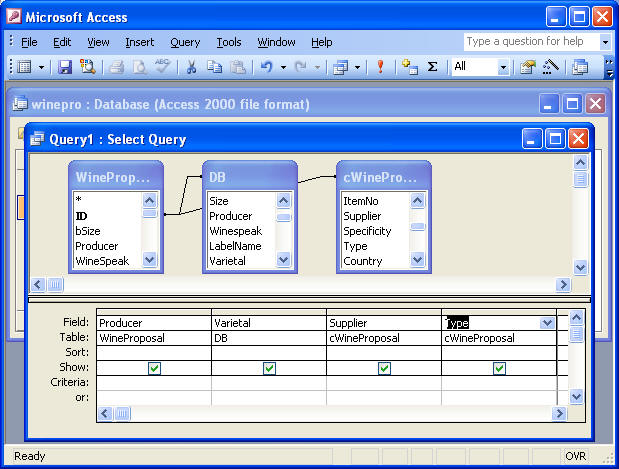Click the Design View toolbar icon
619x469 pixels.
[24, 67]
